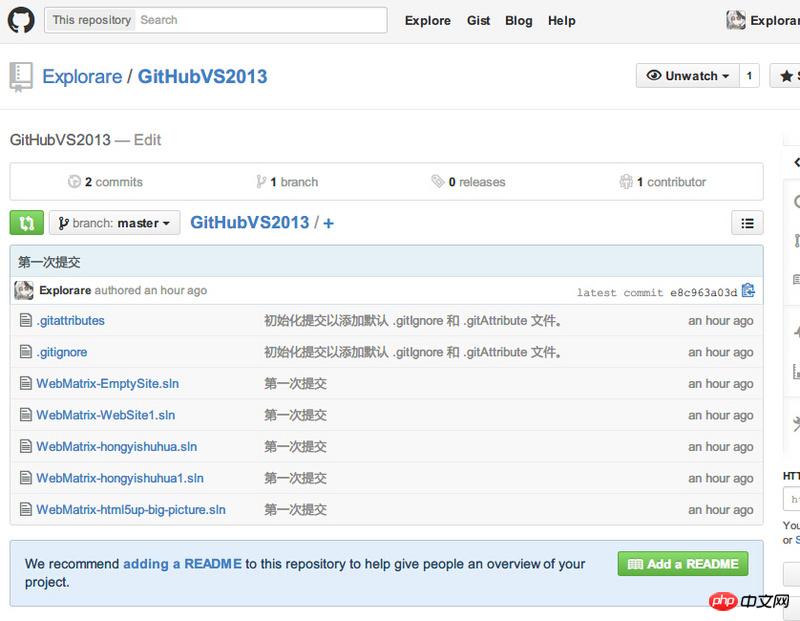Viewport: 800px width, 621px height.
Task: Click the commit message for WebMatrix-hongyishuhua1.sln
Action: tap(295, 478)
